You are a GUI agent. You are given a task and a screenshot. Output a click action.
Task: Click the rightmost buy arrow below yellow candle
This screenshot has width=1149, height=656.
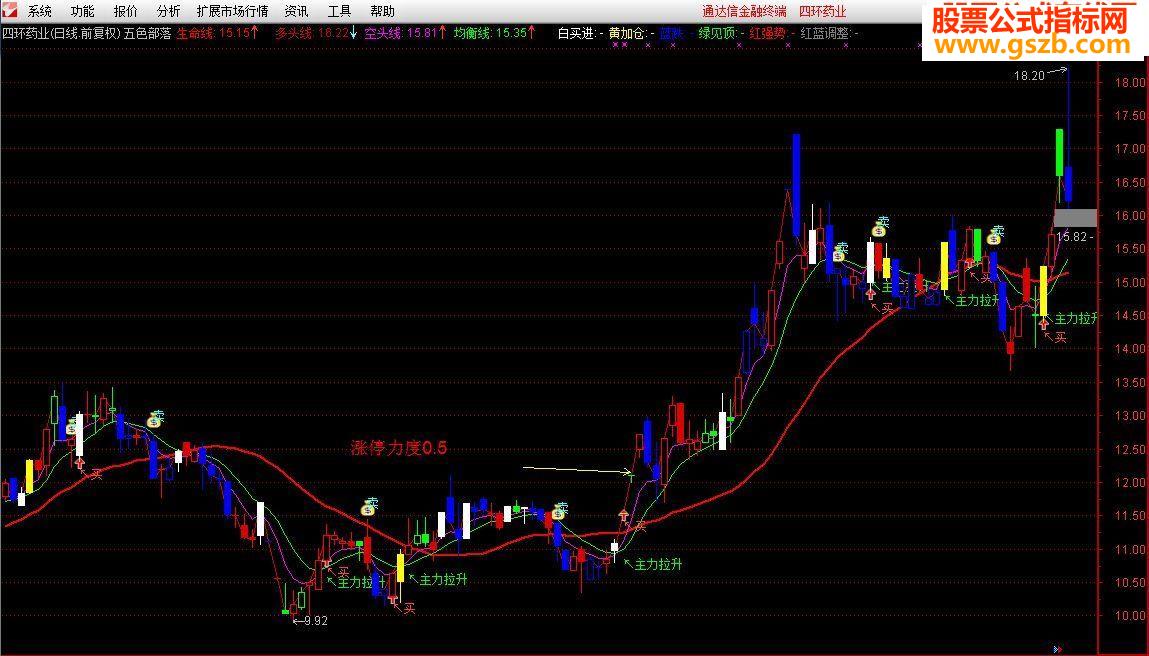[1043, 323]
